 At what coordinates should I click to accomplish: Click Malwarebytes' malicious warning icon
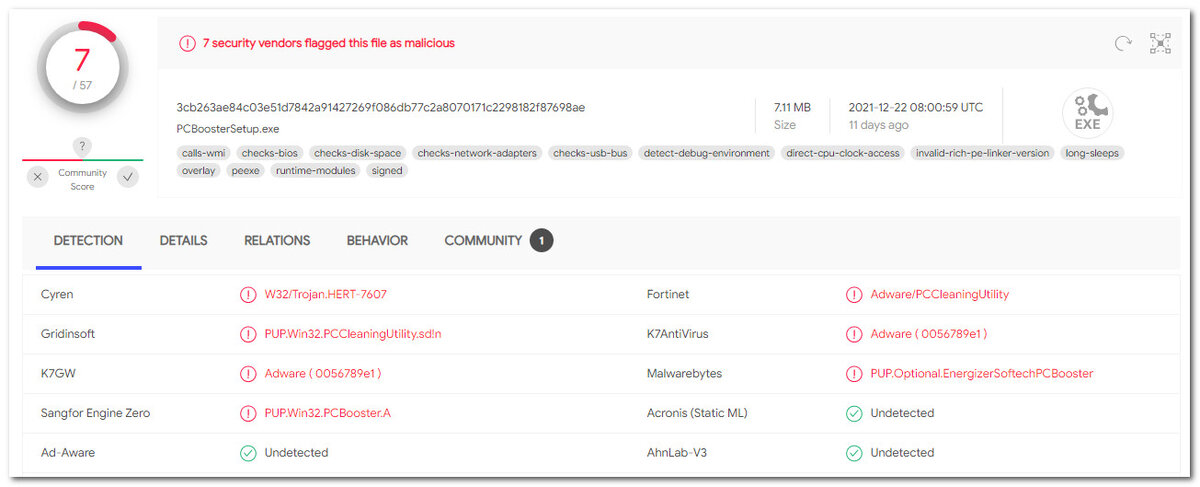pyautogui.click(x=854, y=374)
